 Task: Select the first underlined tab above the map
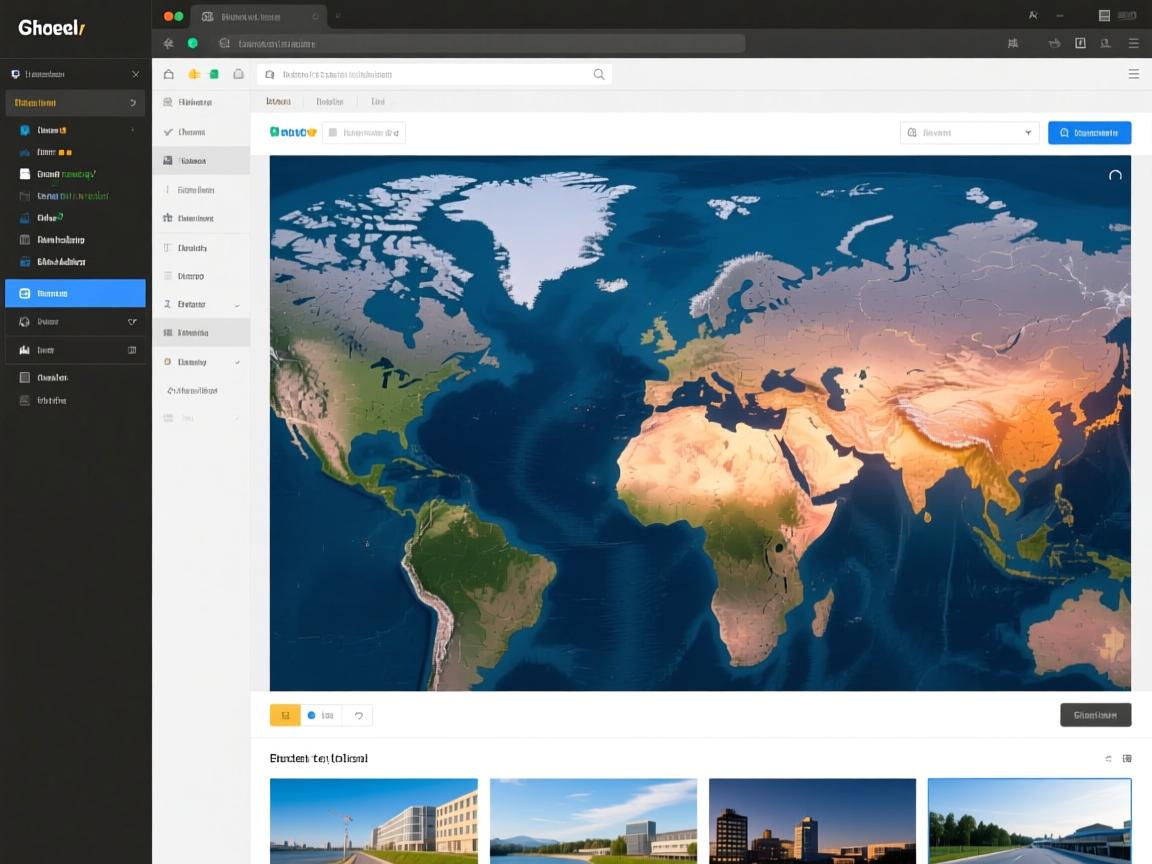click(278, 102)
